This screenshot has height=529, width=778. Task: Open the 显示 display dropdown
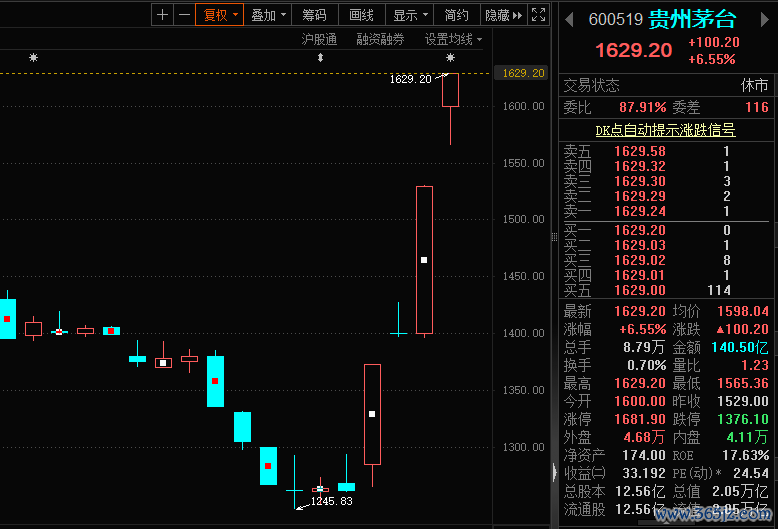point(409,15)
